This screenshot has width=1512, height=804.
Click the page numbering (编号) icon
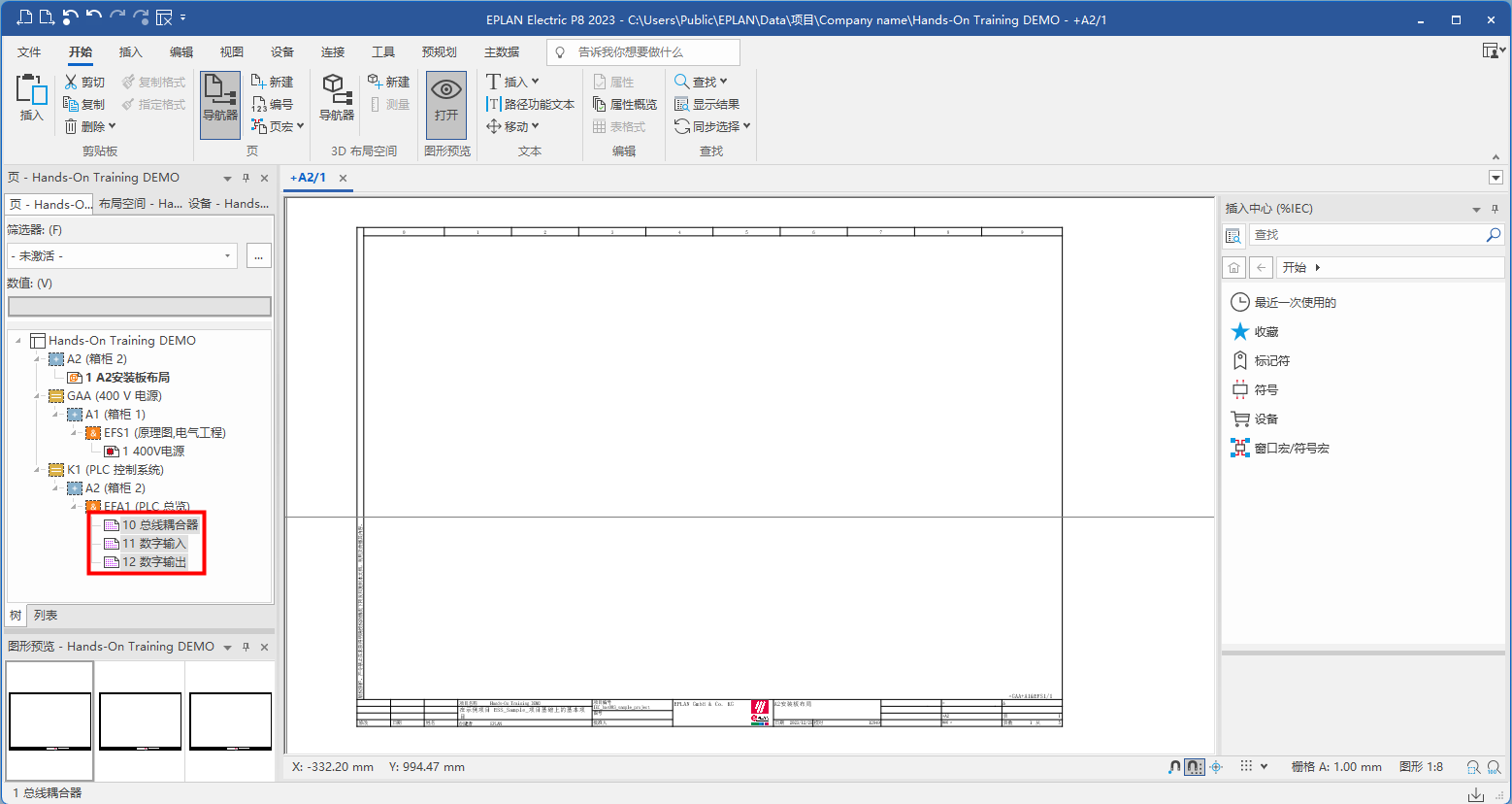(x=259, y=104)
